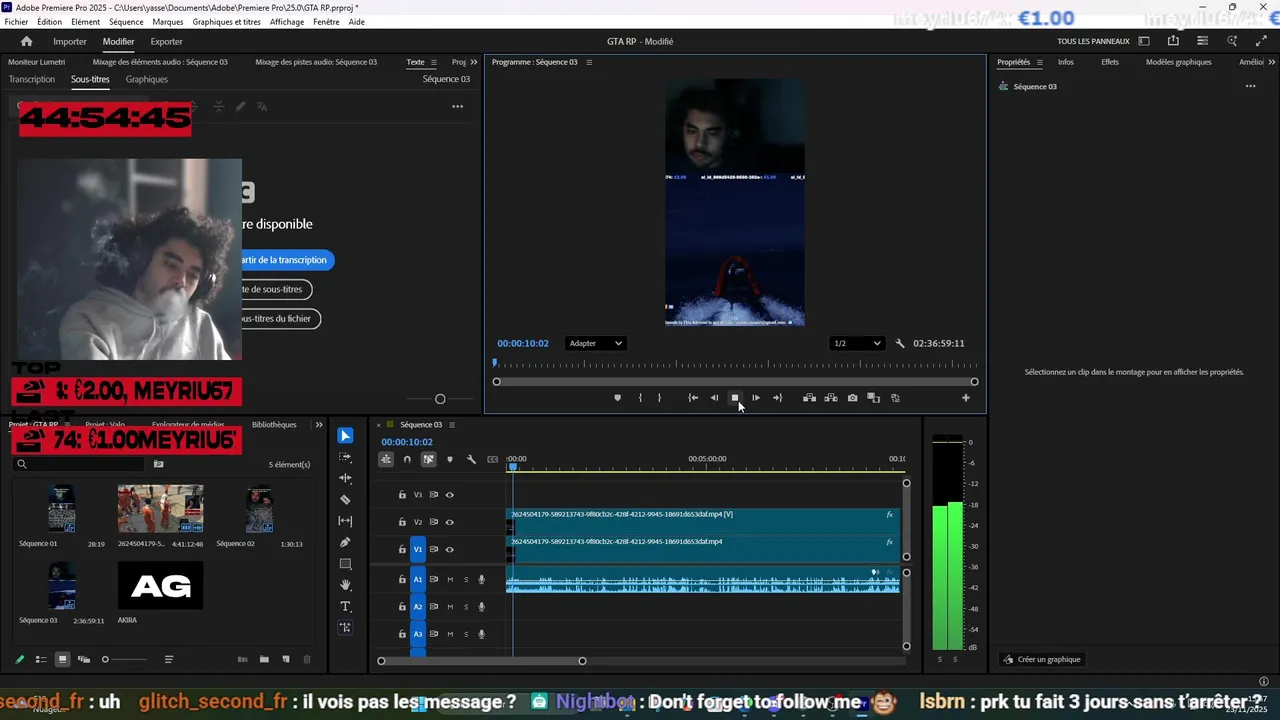
Task: Switch to the Exporter workspace tab
Action: point(166,42)
